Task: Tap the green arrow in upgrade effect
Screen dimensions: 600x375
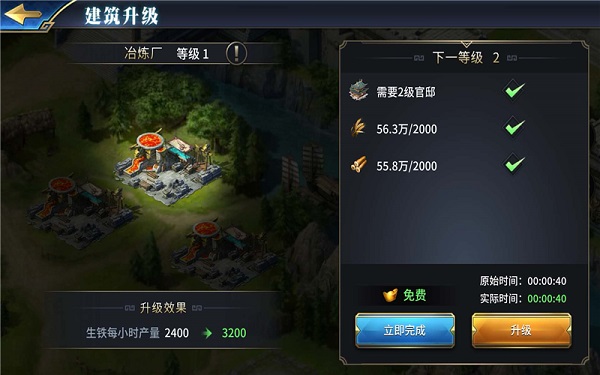Action: [x=207, y=333]
